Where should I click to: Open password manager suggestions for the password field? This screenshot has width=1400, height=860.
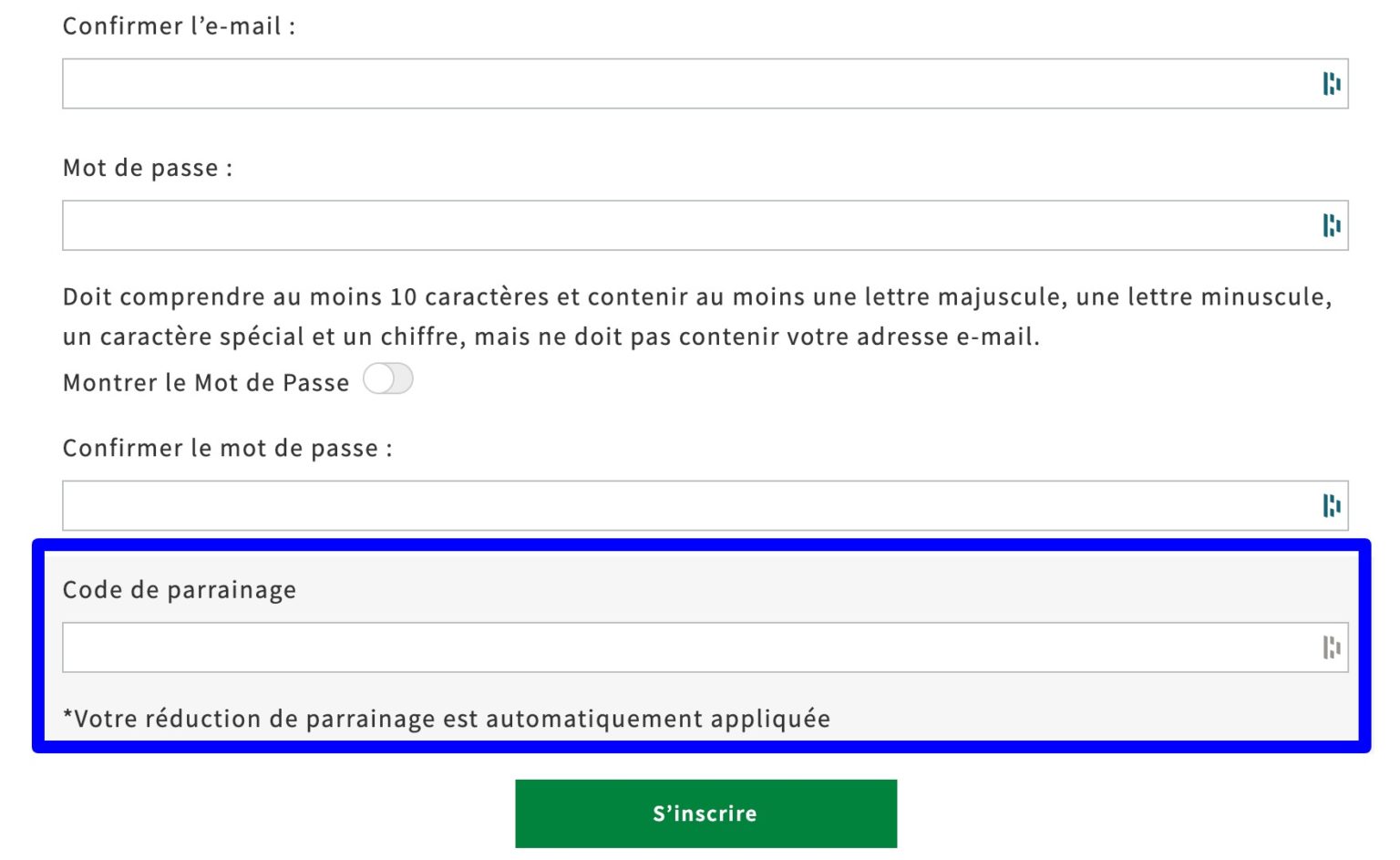click(1333, 225)
